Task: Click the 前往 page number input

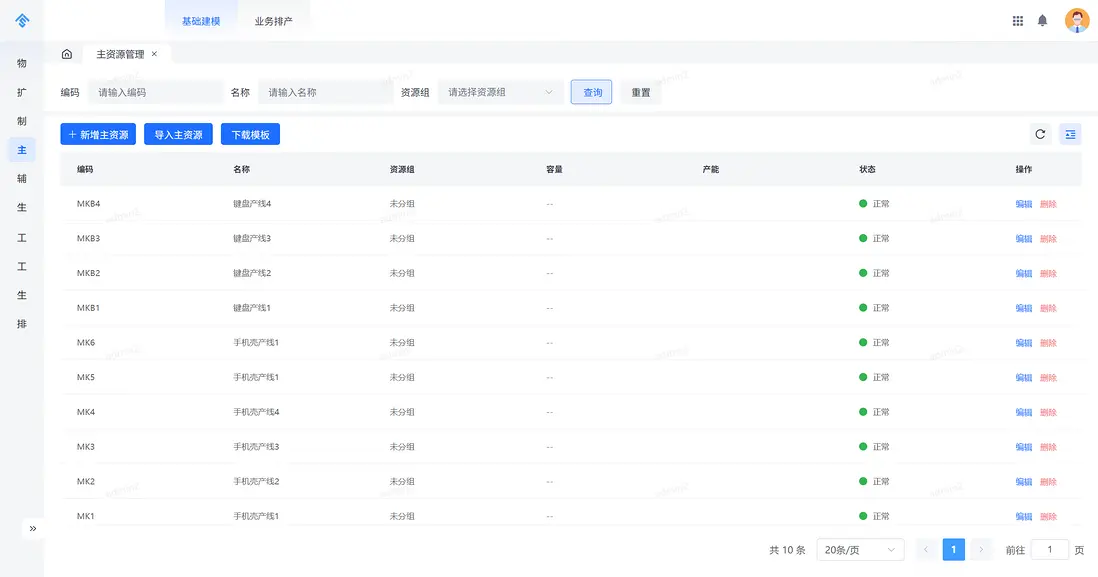Action: pyautogui.click(x=1049, y=550)
